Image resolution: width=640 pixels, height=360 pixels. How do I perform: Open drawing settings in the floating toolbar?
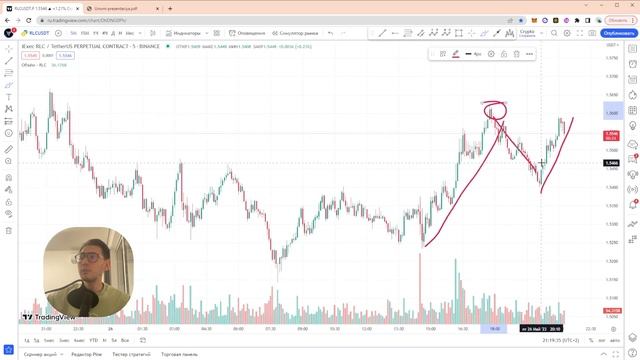tap(491, 54)
